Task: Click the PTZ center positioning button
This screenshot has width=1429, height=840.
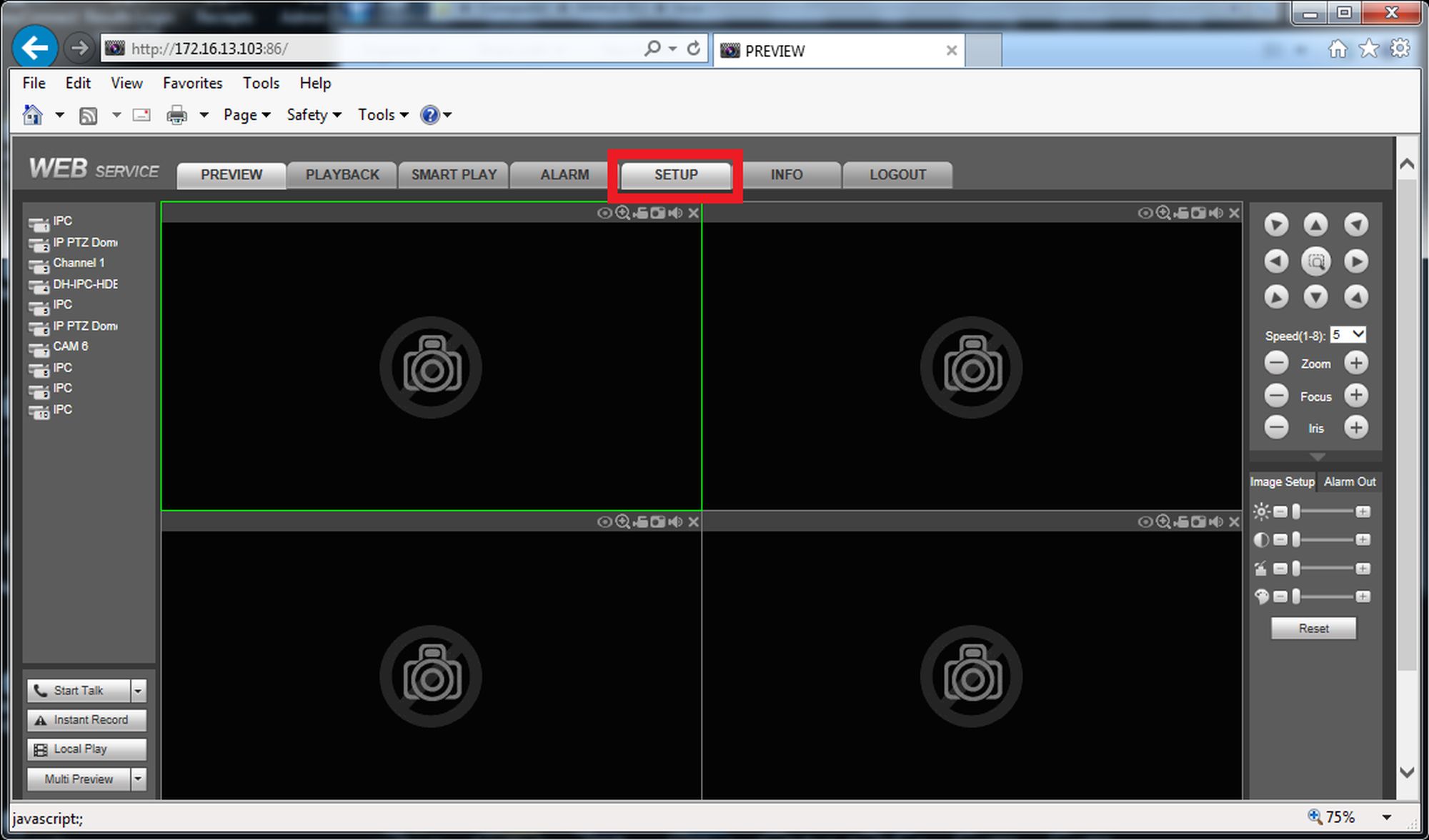Action: pyautogui.click(x=1315, y=261)
